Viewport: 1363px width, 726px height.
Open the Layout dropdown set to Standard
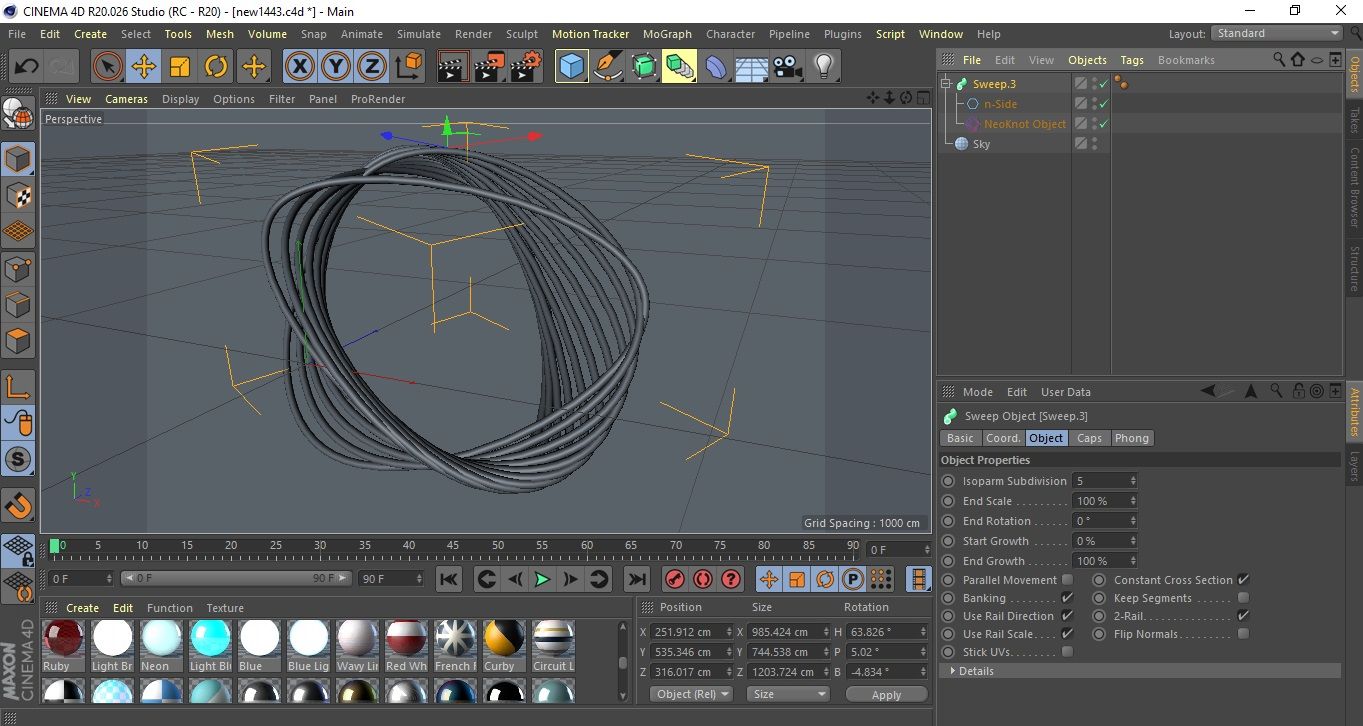click(1277, 33)
